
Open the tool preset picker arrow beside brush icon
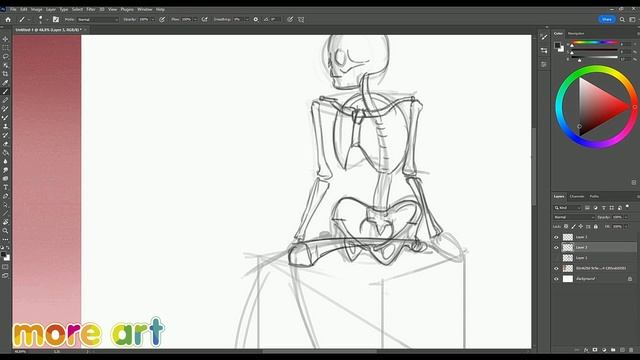click(x=29, y=20)
